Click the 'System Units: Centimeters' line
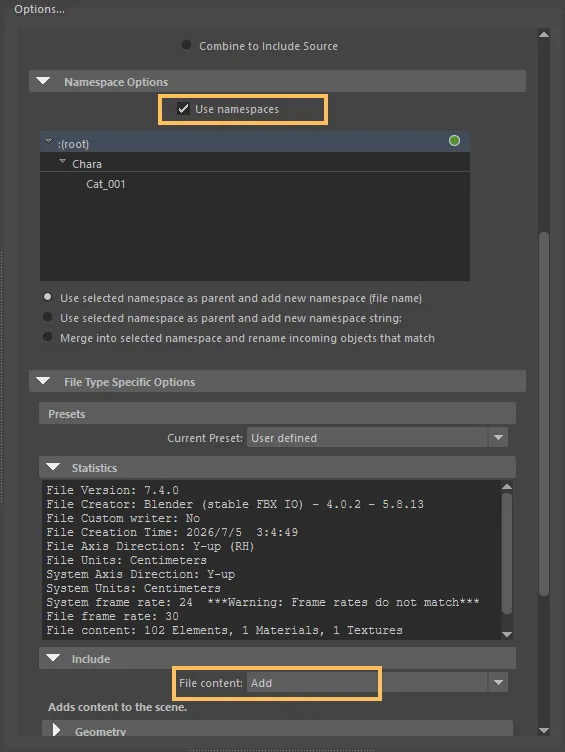This screenshot has height=752, width=565. [x=133, y=588]
